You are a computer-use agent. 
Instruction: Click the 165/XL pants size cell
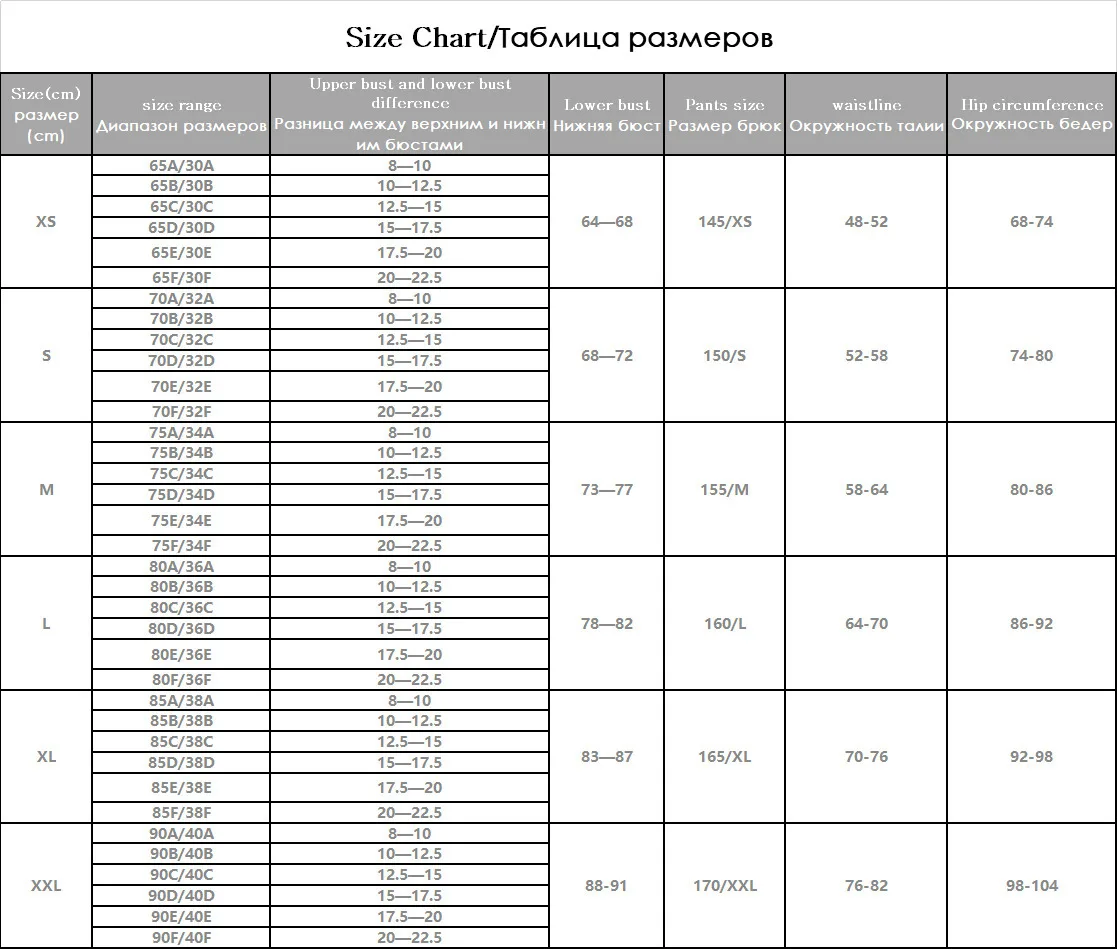[x=724, y=757]
